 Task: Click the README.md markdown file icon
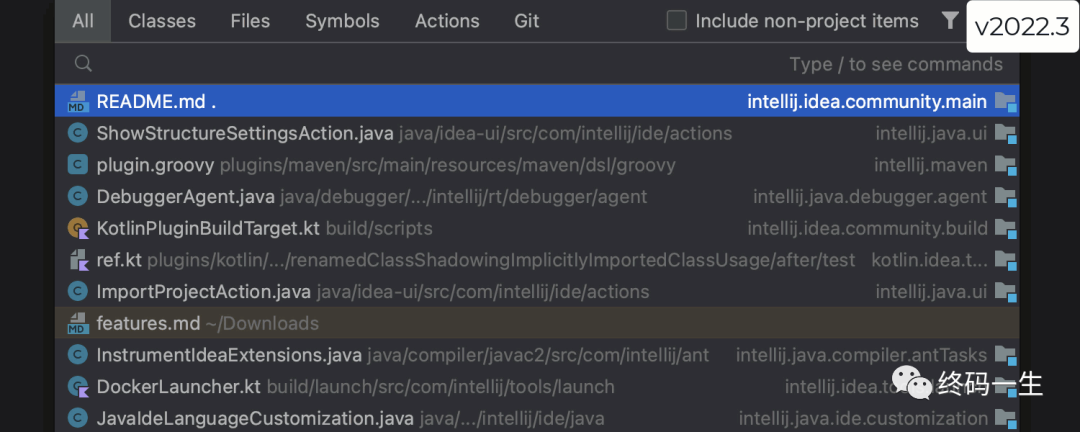pos(79,102)
